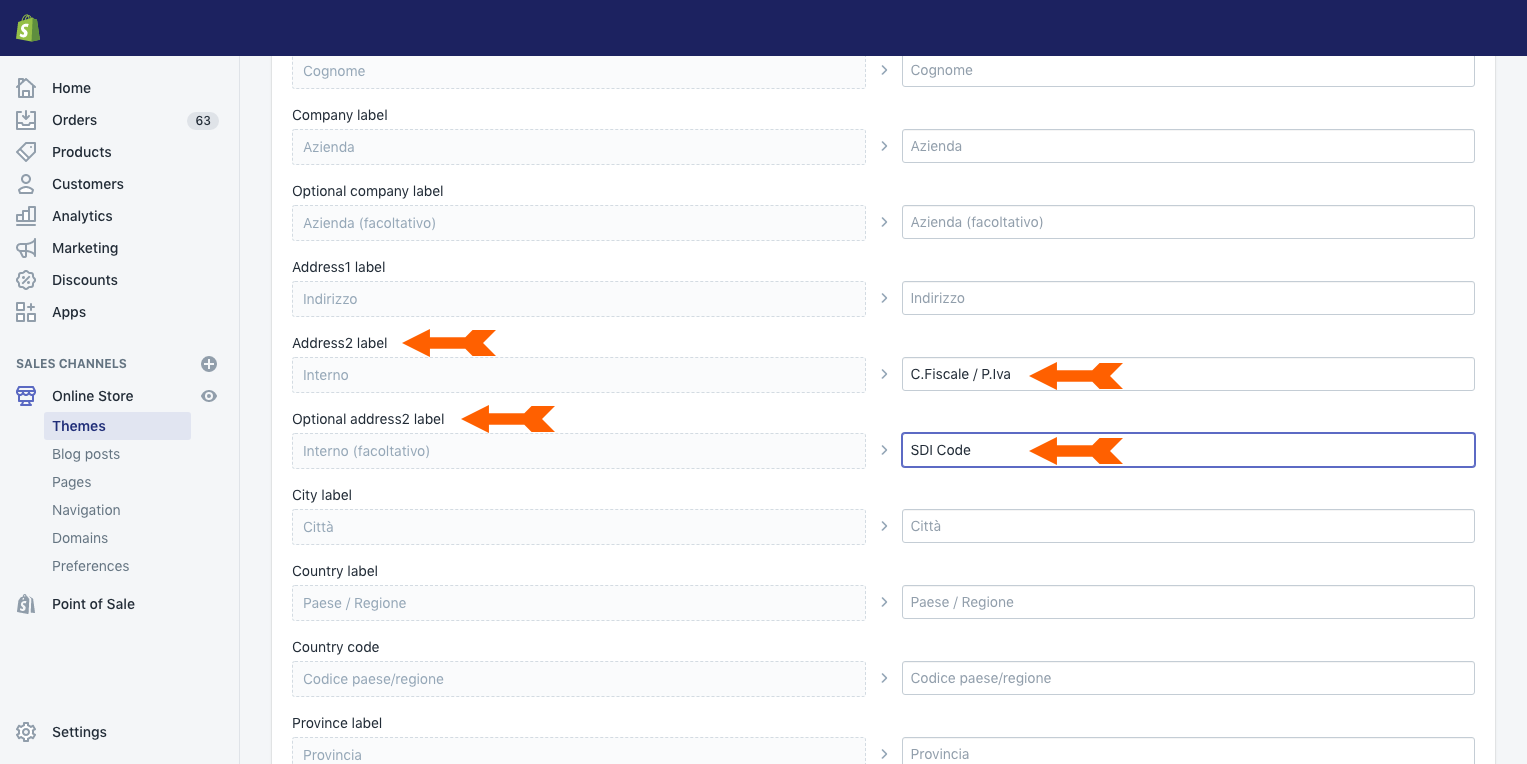The height and width of the screenshot is (764, 1527).
Task: Open Point of Sale channel
Action: (x=93, y=604)
